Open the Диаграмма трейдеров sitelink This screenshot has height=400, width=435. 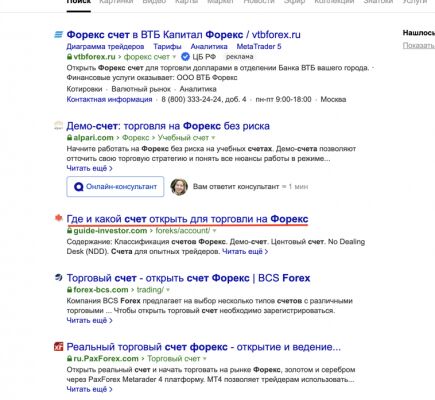pos(105,47)
